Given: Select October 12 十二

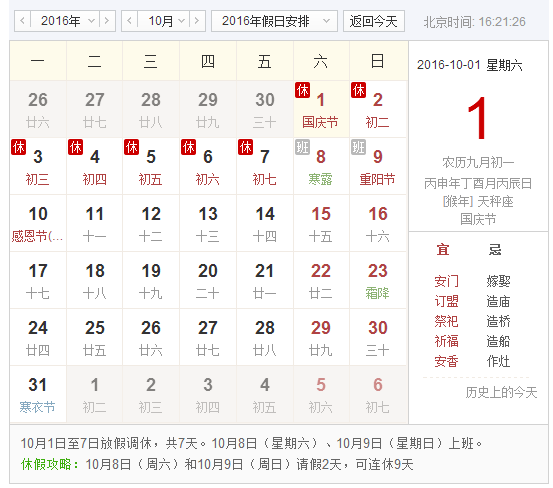Looking at the screenshot, I should pos(151,223).
